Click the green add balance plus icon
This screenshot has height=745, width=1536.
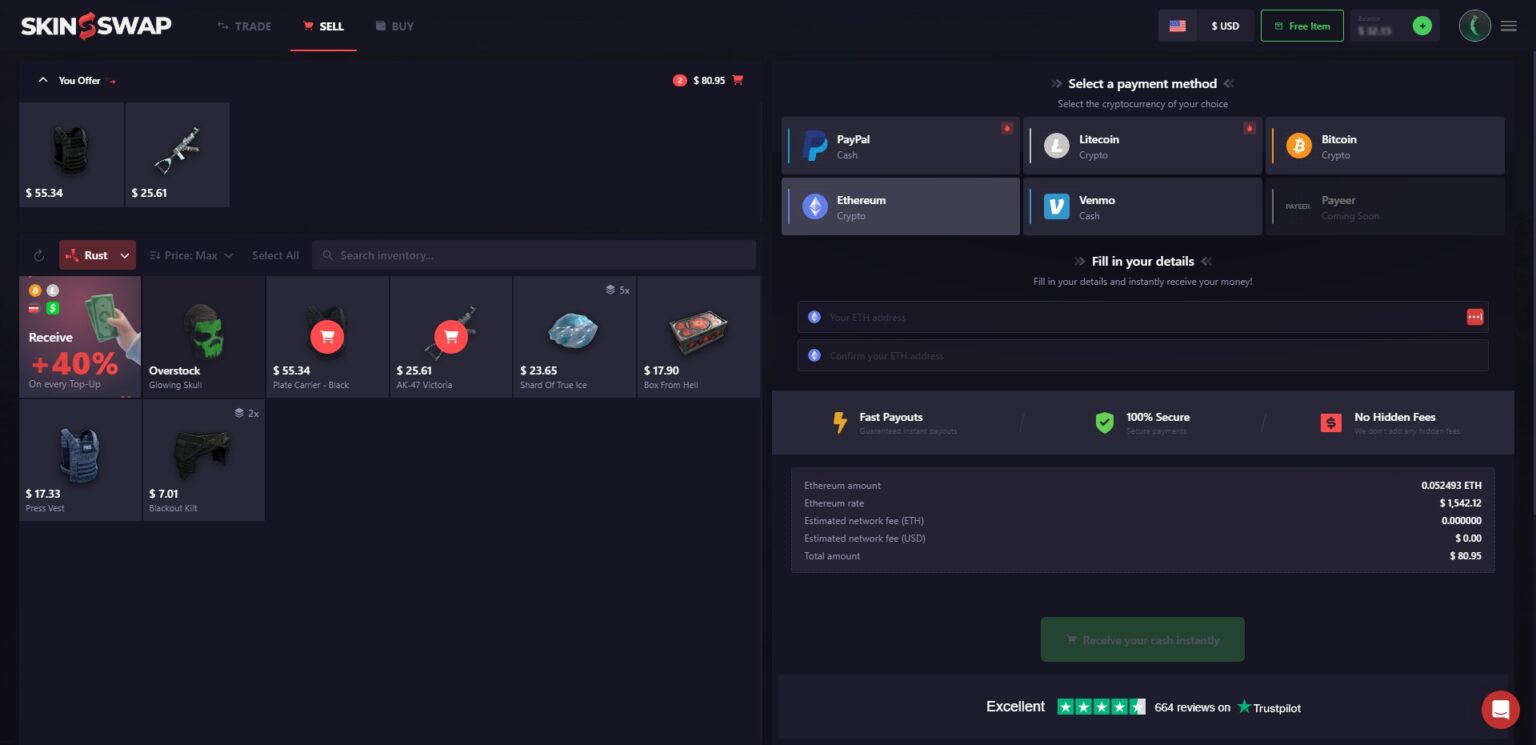point(1421,26)
